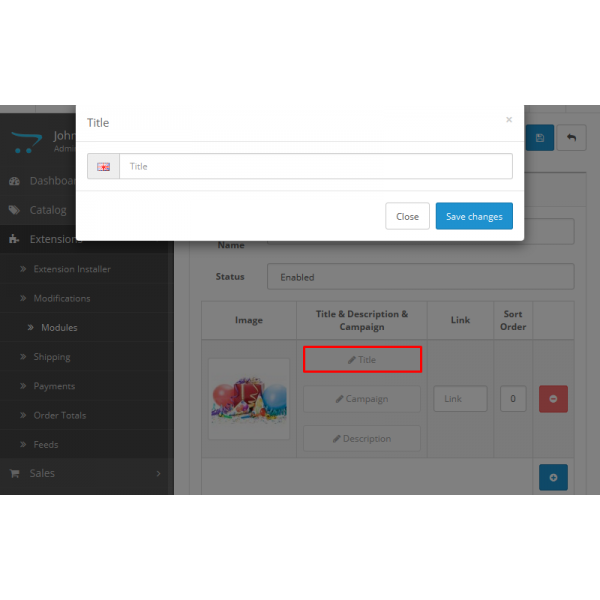Click the pencil Campaign edit button
Image resolution: width=600 pixels, height=600 pixels.
pos(362,399)
